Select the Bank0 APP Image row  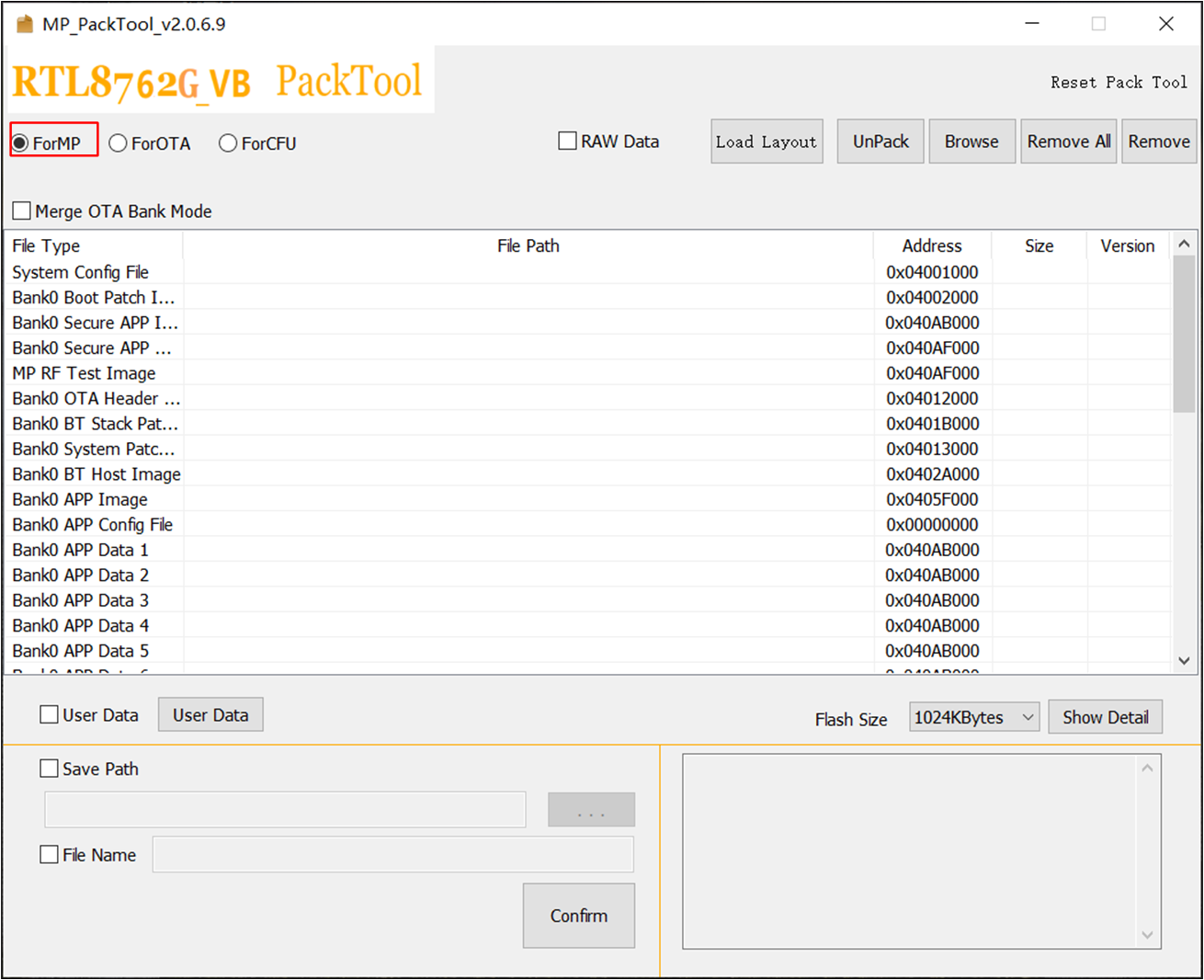coord(80,500)
